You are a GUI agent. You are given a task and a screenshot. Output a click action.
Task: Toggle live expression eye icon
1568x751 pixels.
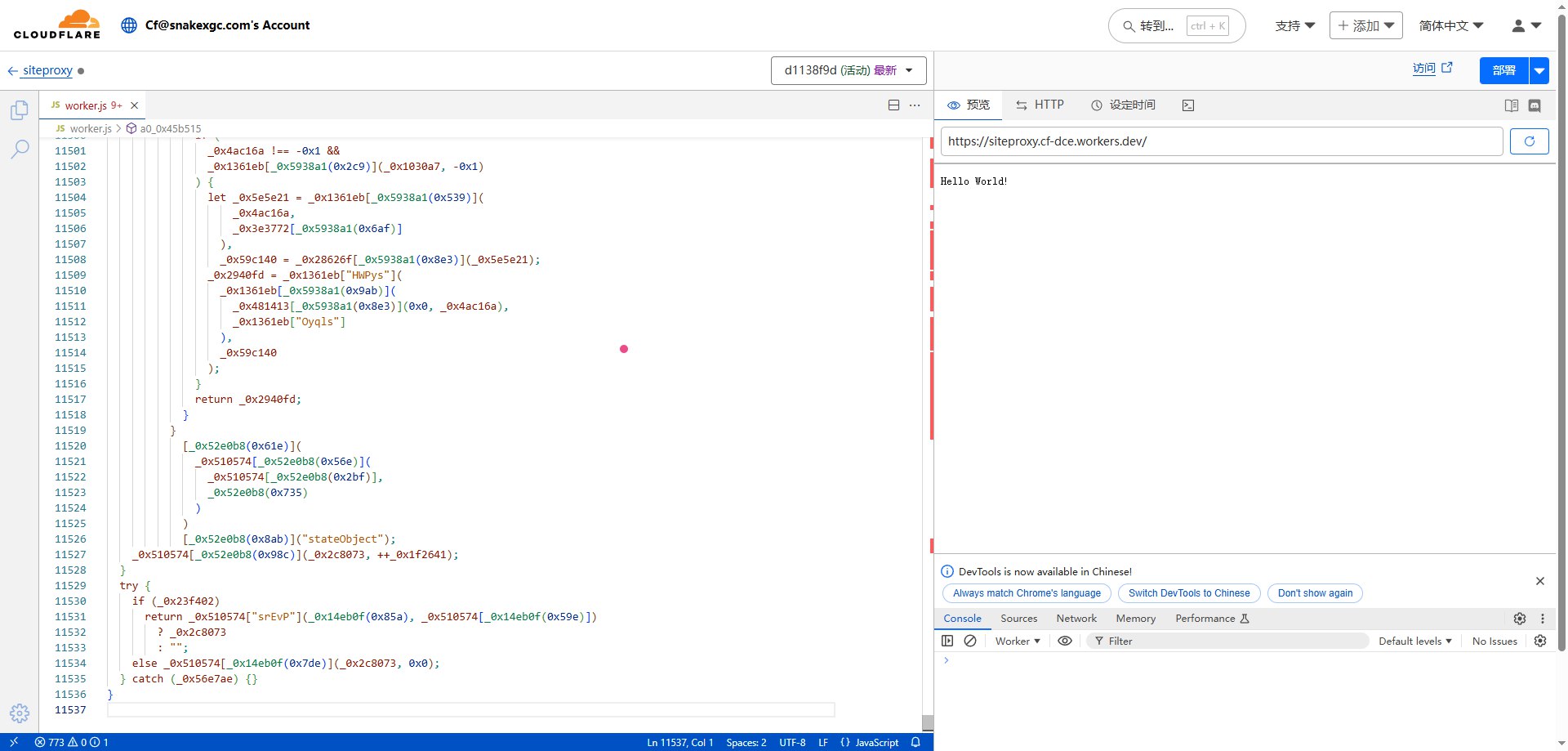[1065, 641]
